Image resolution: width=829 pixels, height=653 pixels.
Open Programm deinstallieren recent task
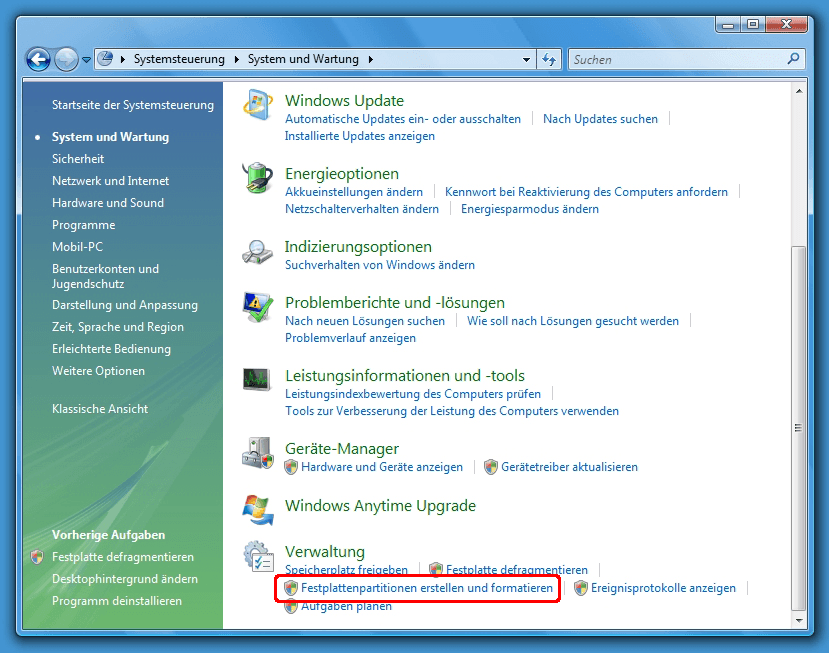tap(117, 601)
